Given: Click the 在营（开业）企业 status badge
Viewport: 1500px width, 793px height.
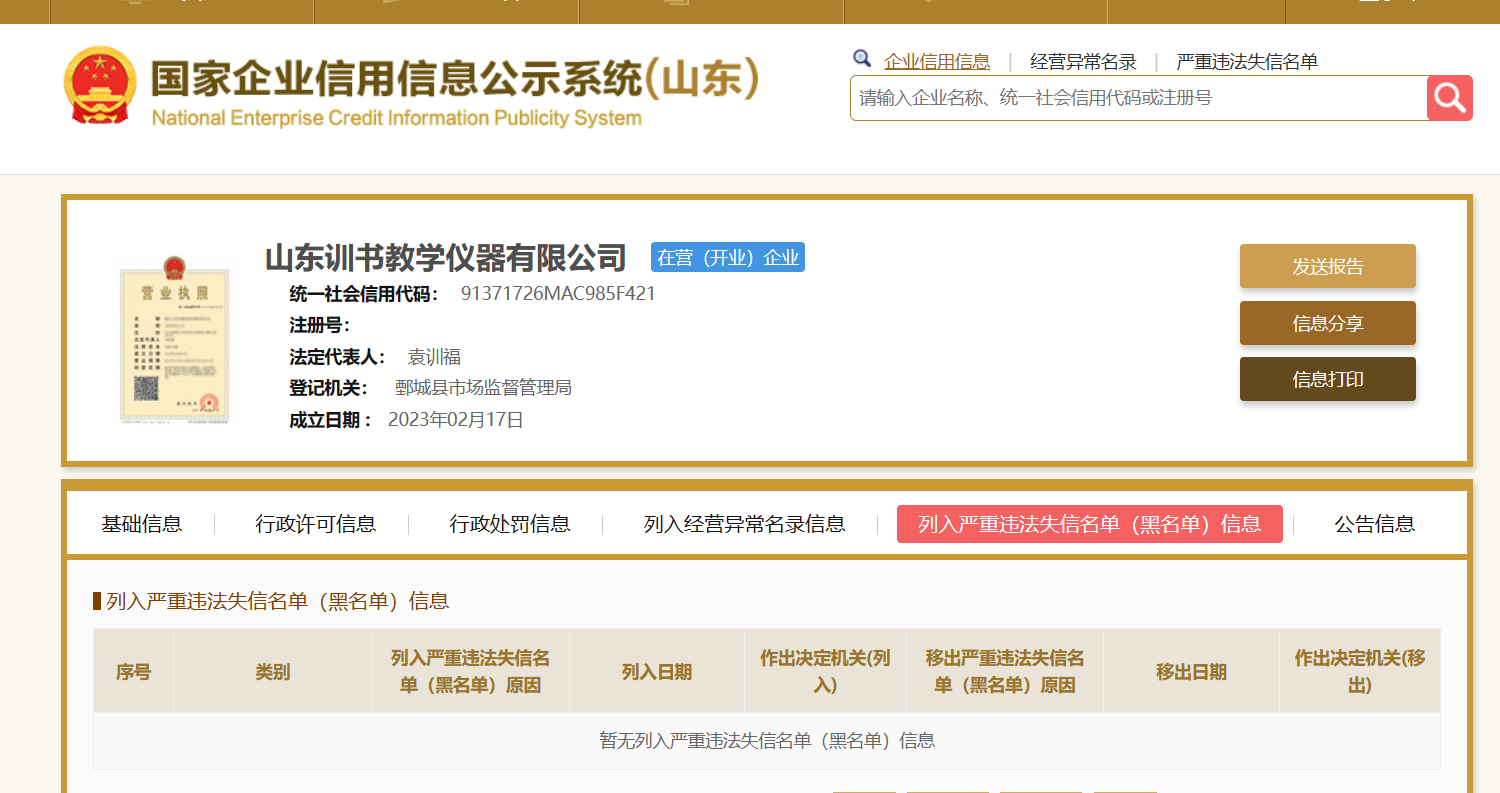Looking at the screenshot, I should (728, 257).
